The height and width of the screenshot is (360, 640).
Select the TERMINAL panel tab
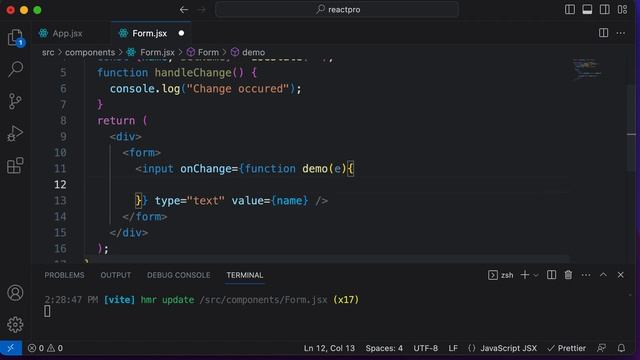pos(245,275)
